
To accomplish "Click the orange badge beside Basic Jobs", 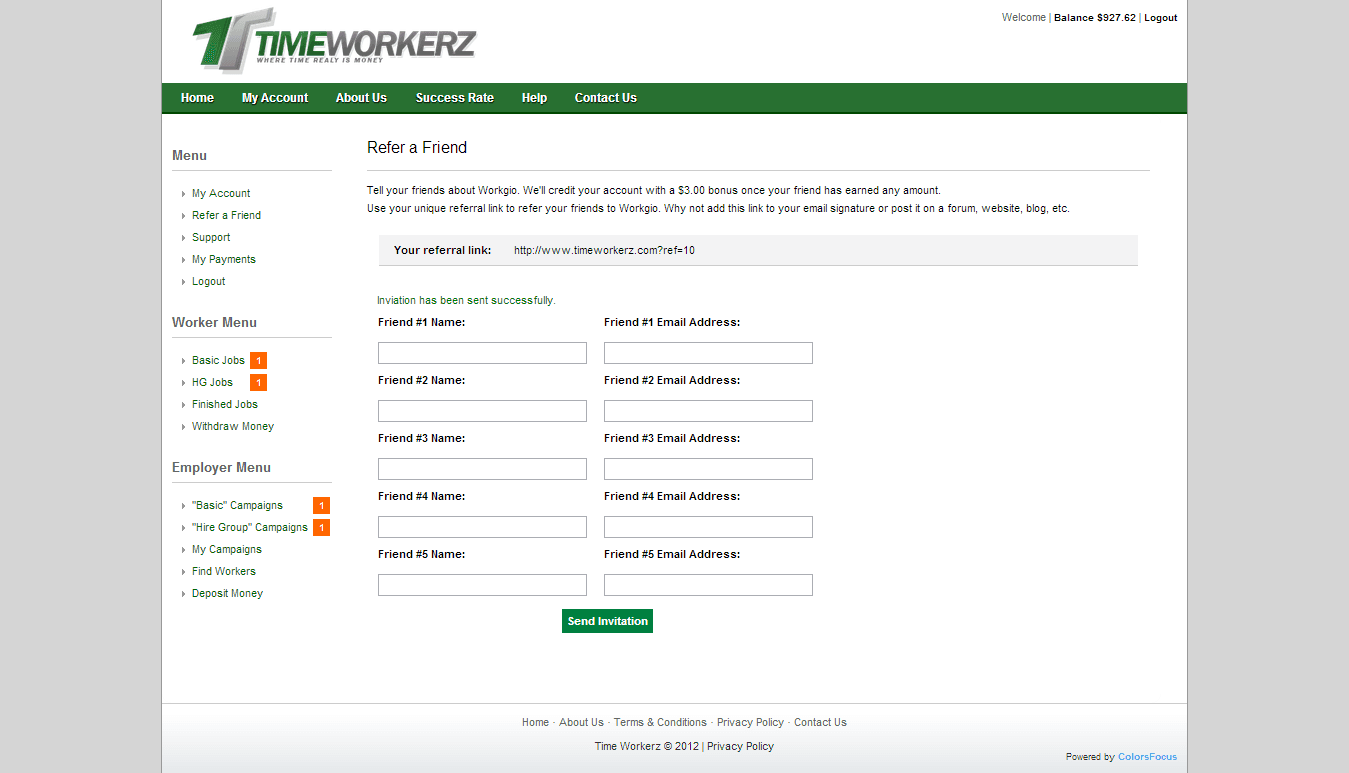I will point(258,361).
